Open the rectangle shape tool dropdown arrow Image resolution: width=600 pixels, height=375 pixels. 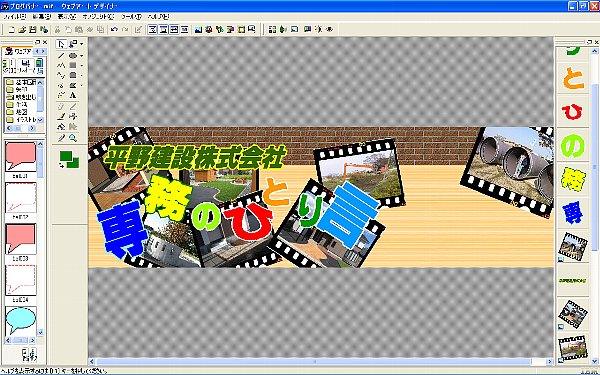pyautogui.click(x=82, y=66)
